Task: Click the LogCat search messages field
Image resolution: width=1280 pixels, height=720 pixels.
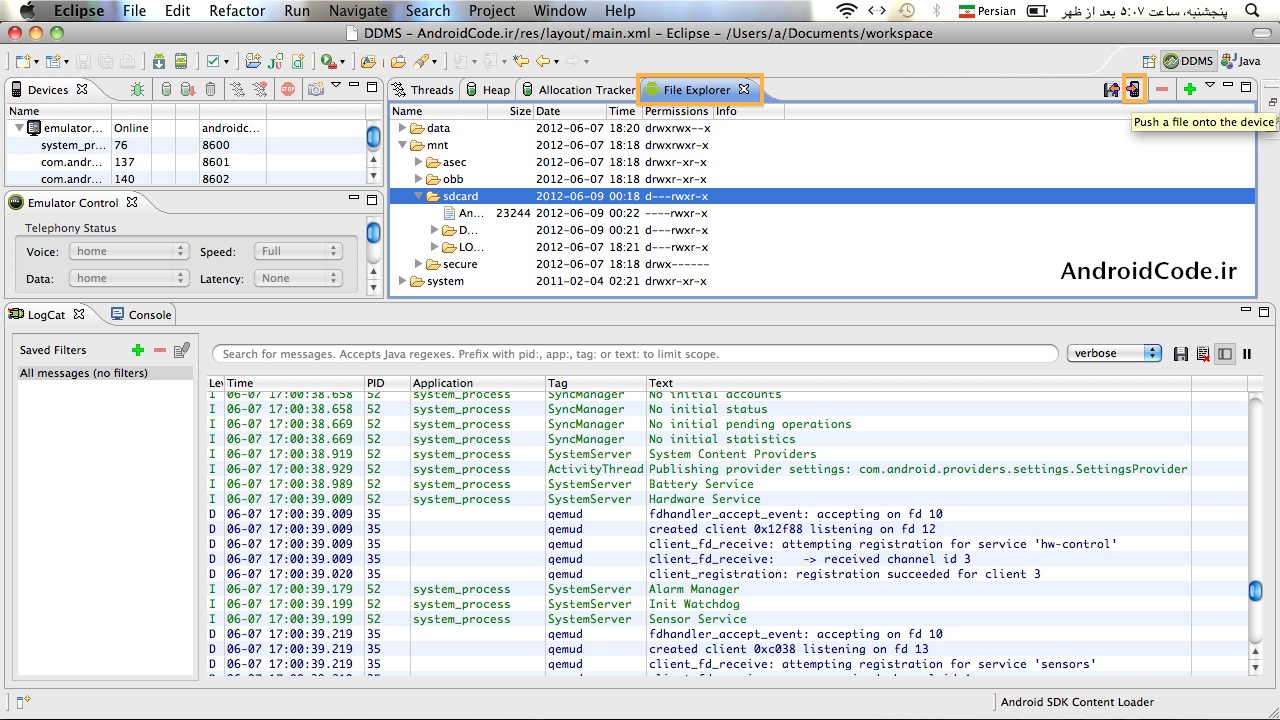Action: pyautogui.click(x=634, y=353)
